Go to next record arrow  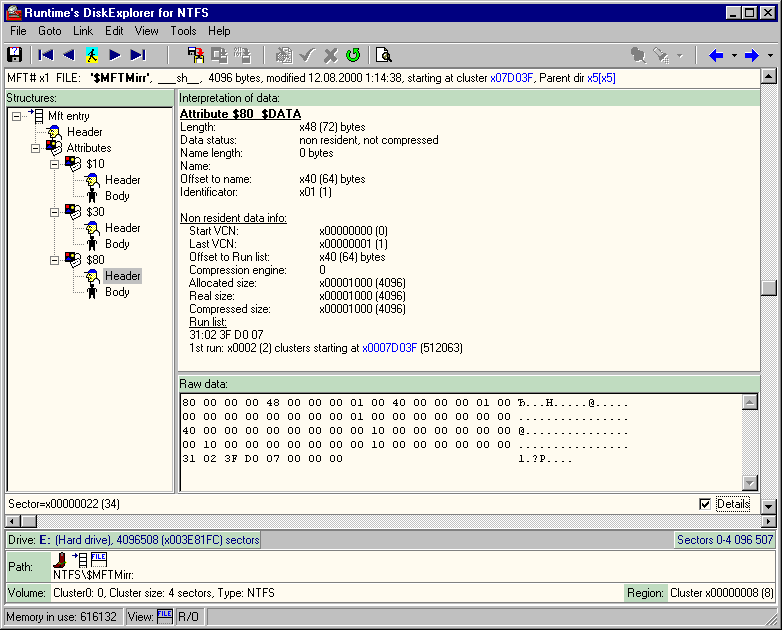(x=115, y=55)
